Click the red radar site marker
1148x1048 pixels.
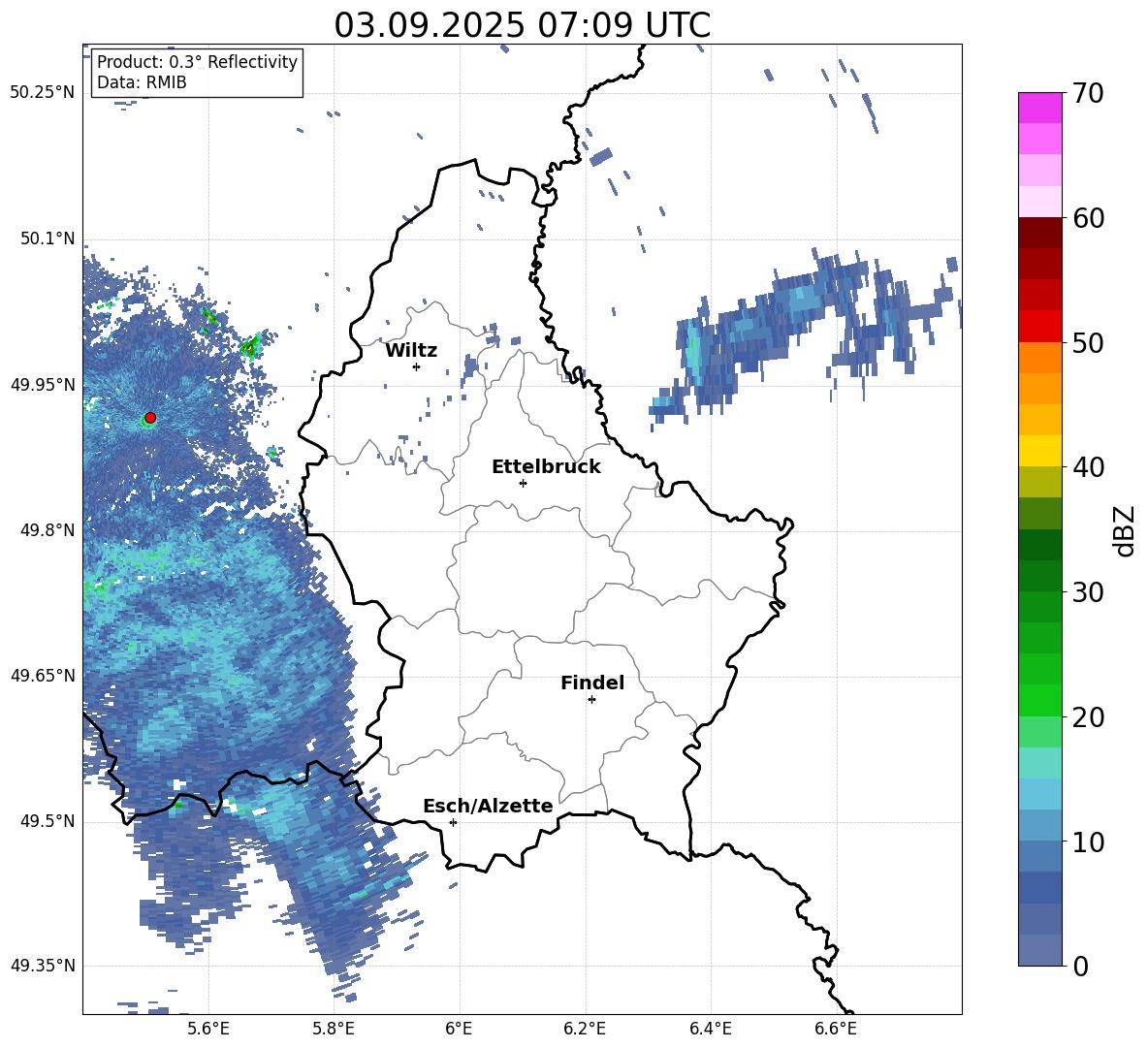coord(150,418)
